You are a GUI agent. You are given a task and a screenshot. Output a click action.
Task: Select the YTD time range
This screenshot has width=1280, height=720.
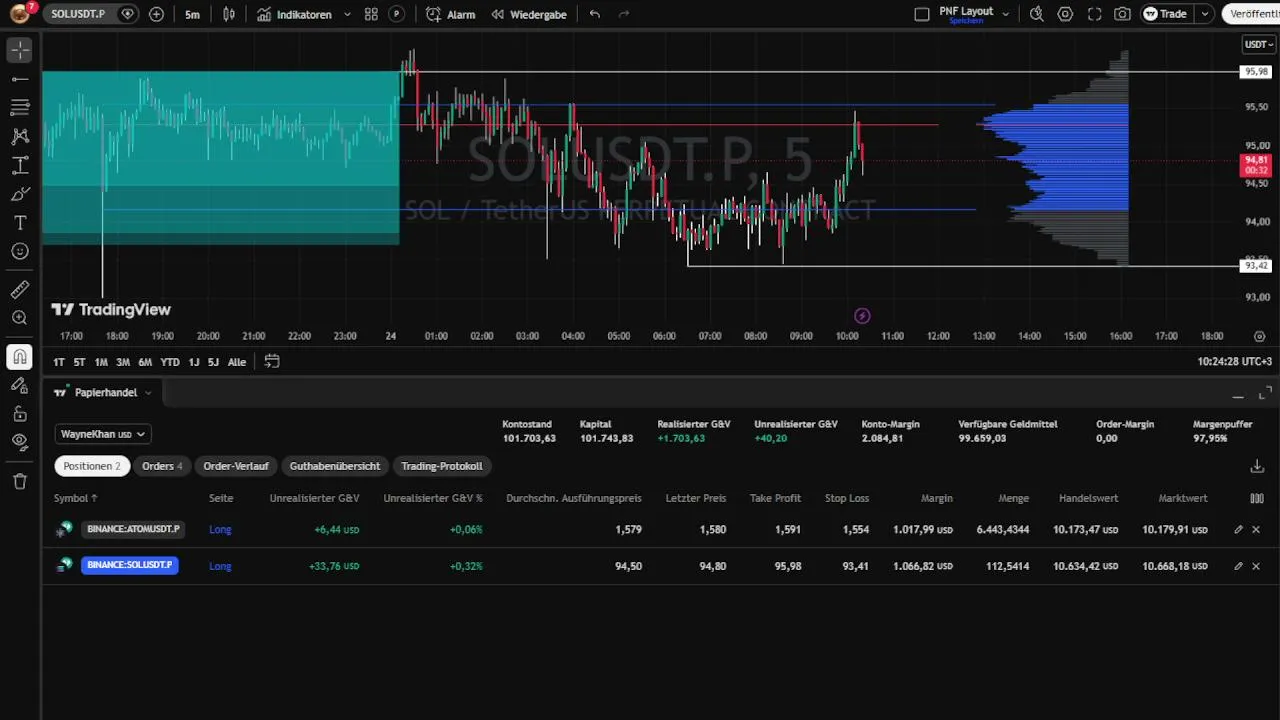pos(170,362)
